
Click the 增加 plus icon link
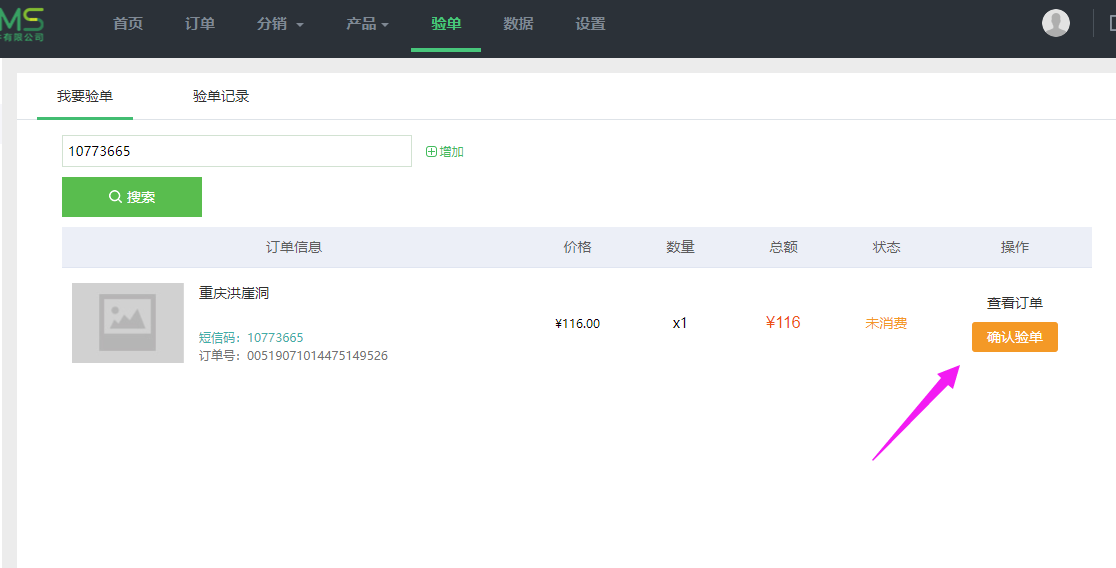[x=444, y=152]
